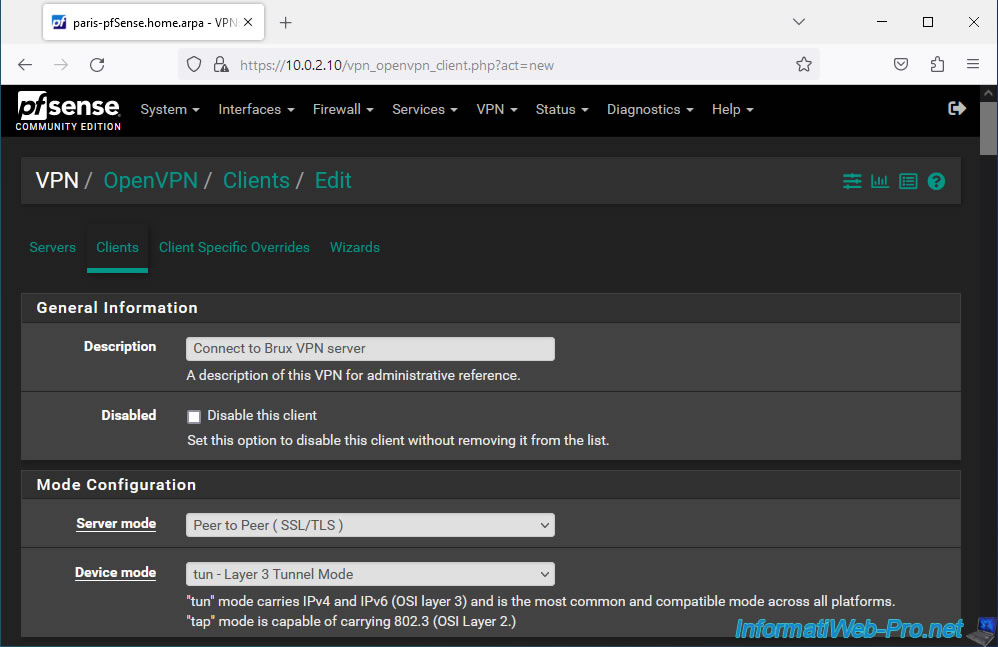Expand the System menu
This screenshot has height=647, width=998.
click(x=170, y=109)
